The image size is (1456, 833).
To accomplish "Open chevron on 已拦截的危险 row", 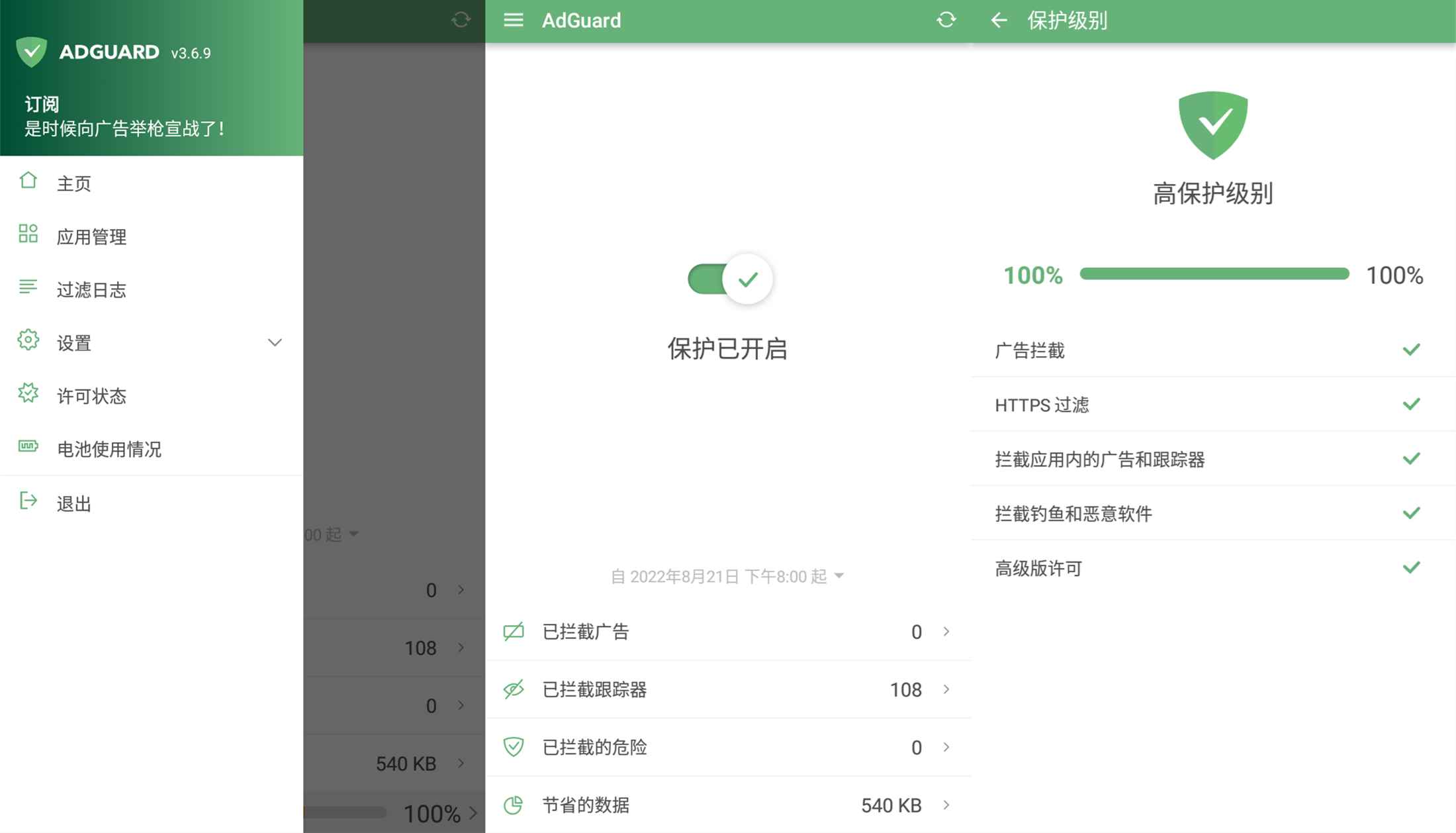I will click(x=946, y=747).
